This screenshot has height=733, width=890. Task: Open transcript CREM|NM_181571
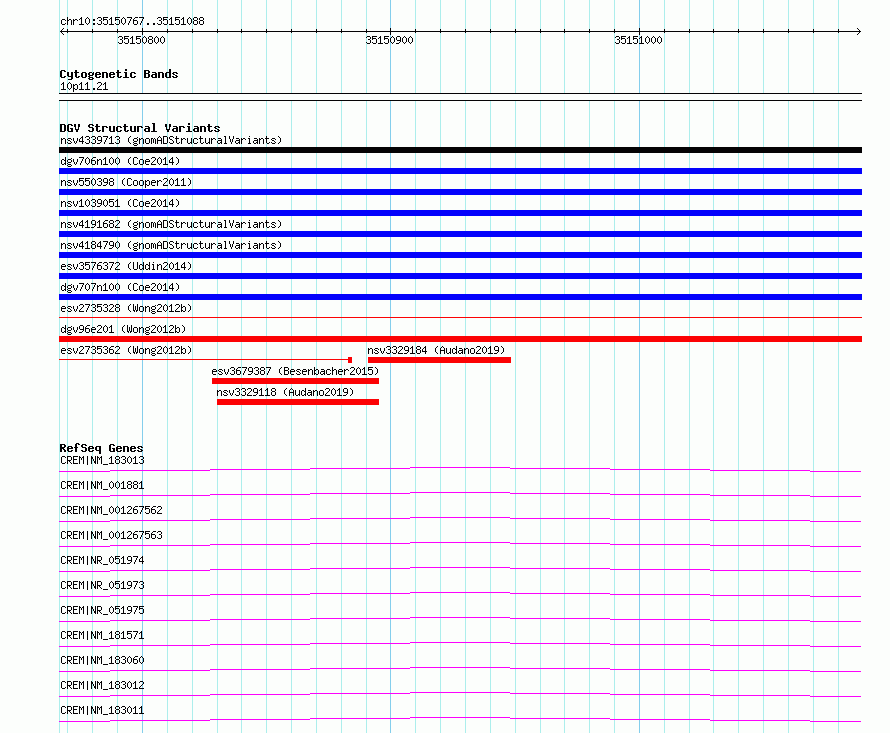pyautogui.click(x=102, y=635)
